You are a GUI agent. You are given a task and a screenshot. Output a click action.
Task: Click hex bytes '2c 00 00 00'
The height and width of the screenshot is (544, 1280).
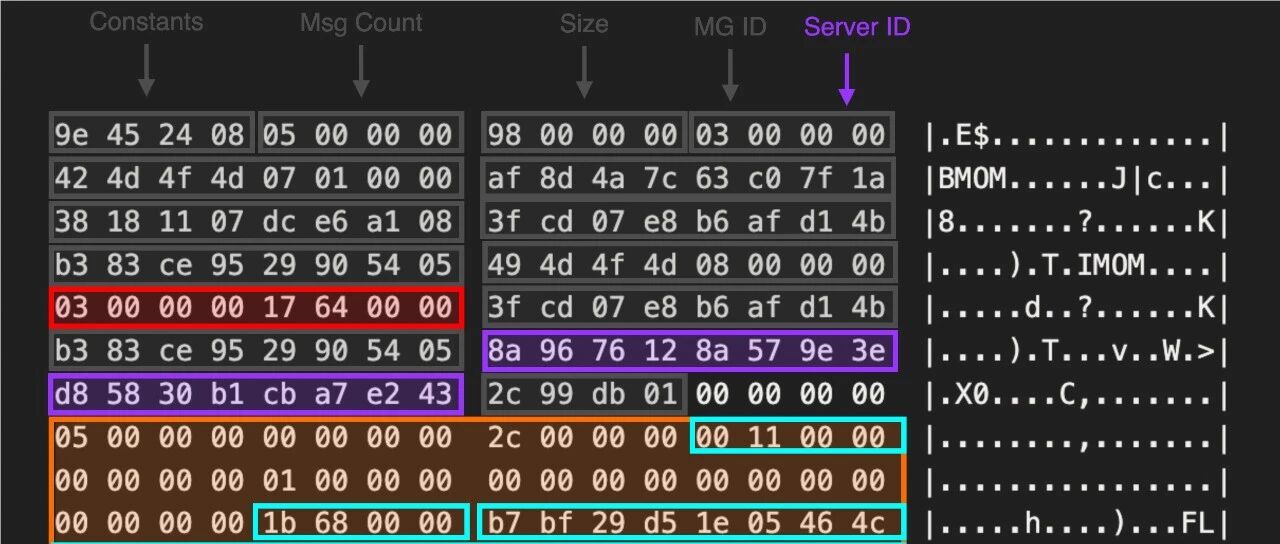coord(583,437)
